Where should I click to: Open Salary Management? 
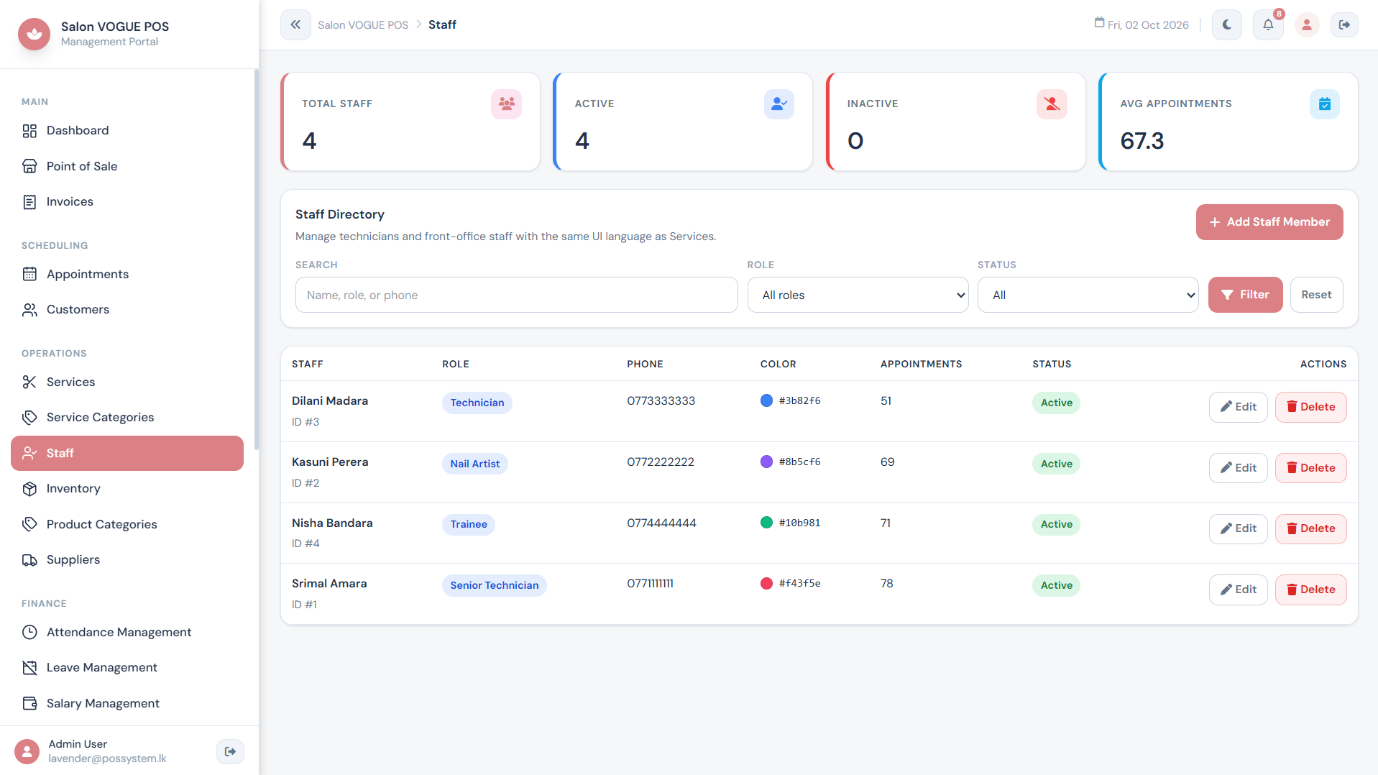(x=127, y=703)
